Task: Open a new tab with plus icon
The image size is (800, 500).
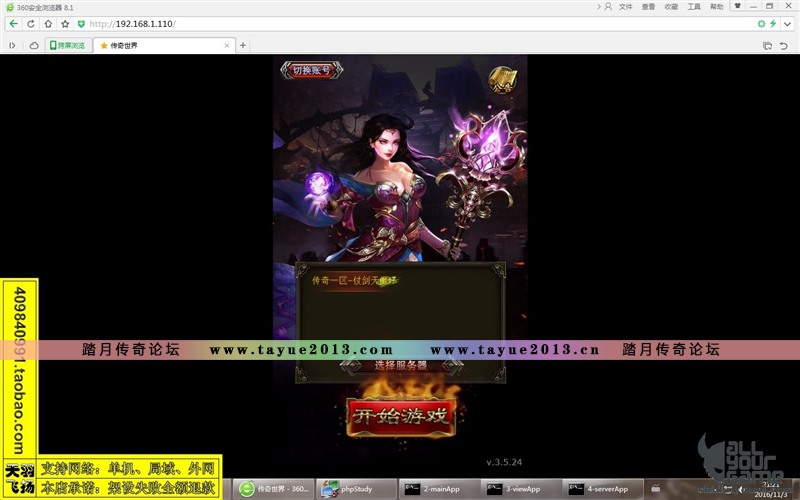Action: coord(243,45)
